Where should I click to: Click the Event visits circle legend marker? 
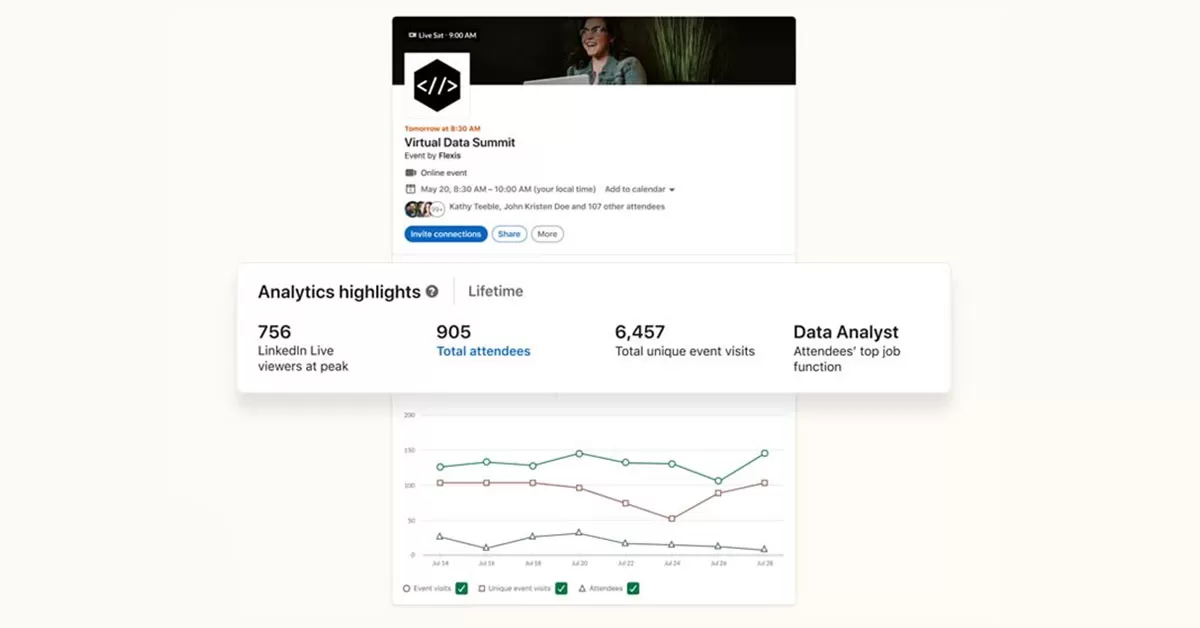[x=406, y=589]
